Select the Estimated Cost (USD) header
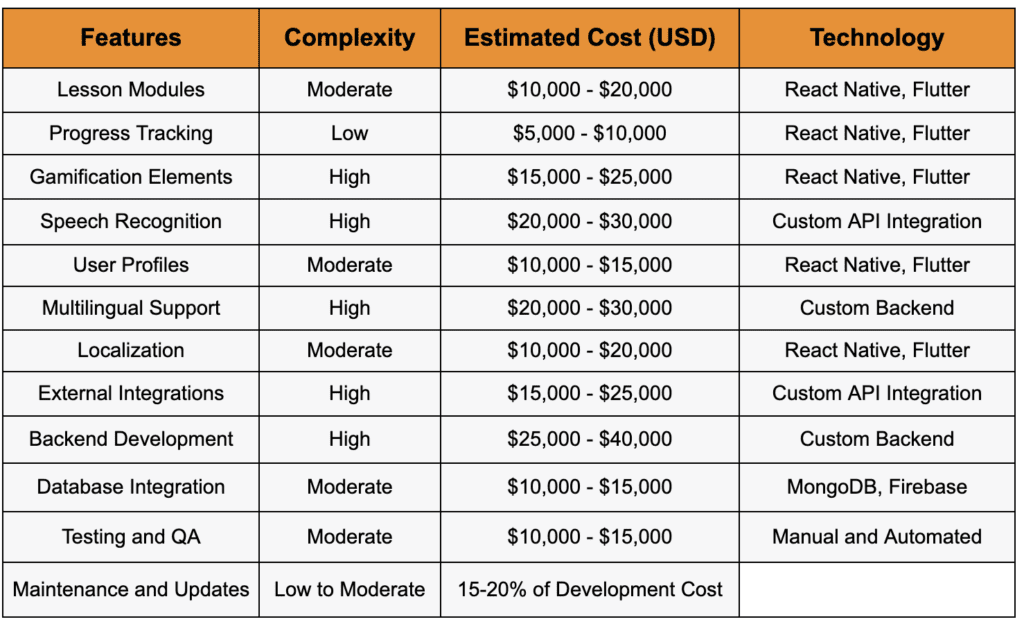 pyautogui.click(x=590, y=39)
